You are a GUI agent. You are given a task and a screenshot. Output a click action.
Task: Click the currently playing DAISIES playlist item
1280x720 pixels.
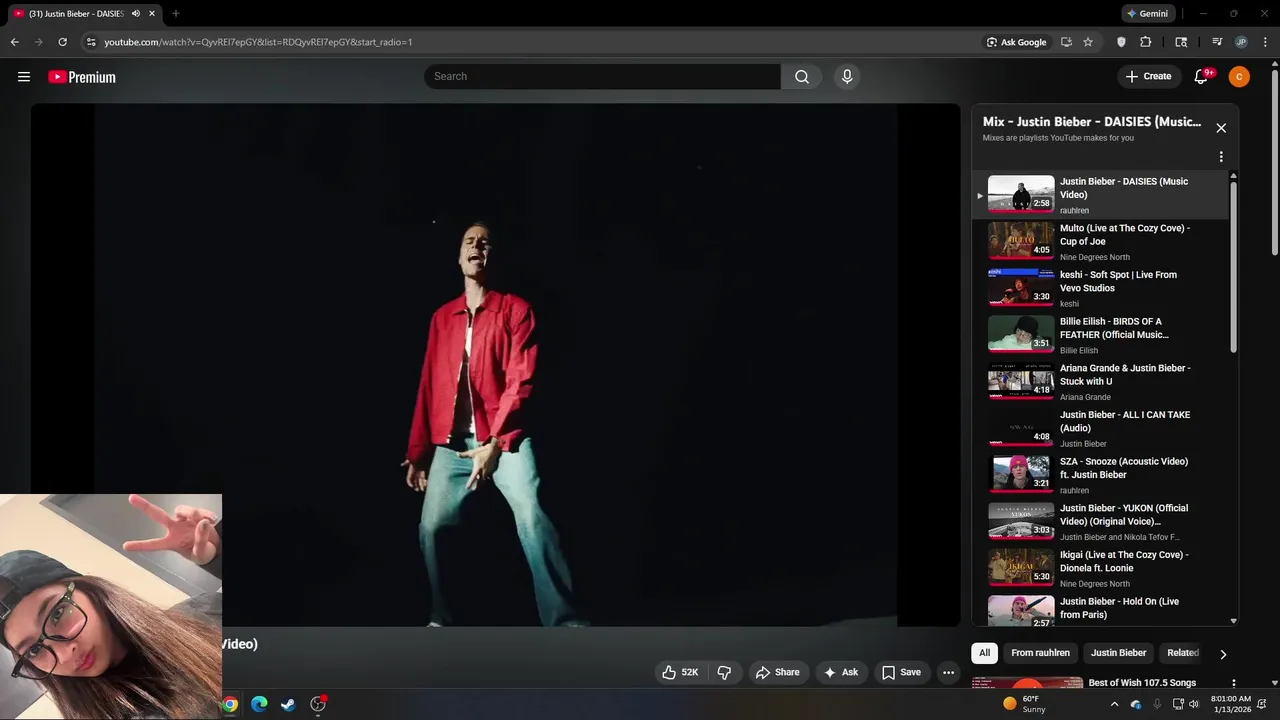(x=1100, y=195)
